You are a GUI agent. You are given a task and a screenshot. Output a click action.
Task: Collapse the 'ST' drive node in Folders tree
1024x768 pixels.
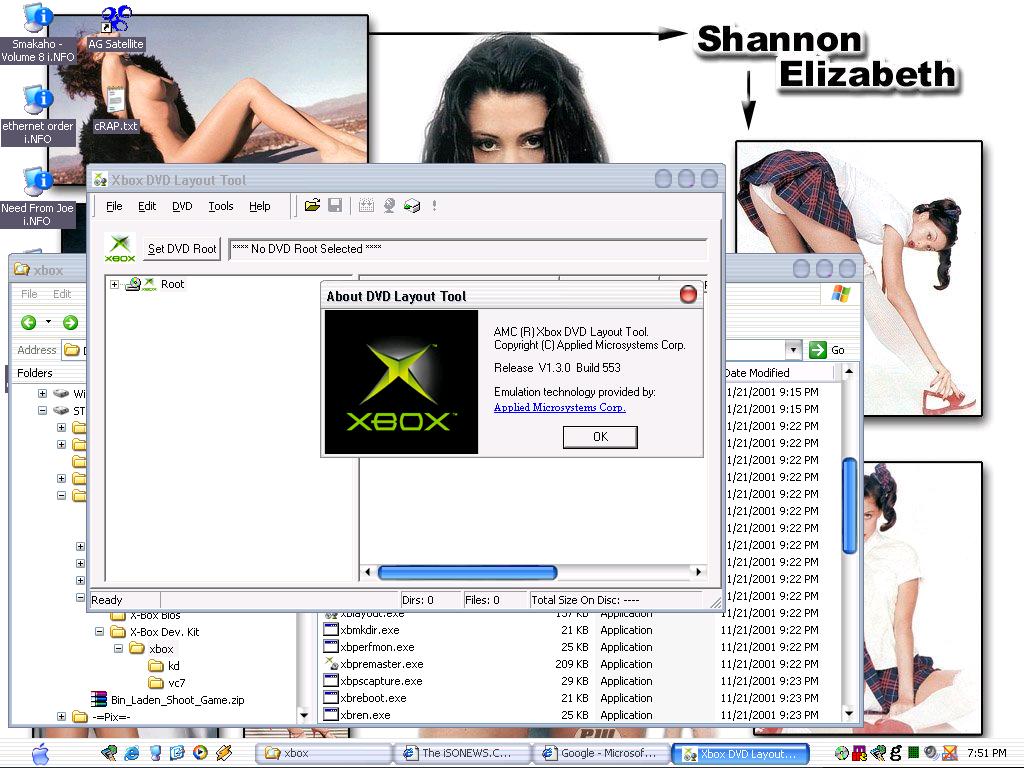pyautogui.click(x=42, y=410)
